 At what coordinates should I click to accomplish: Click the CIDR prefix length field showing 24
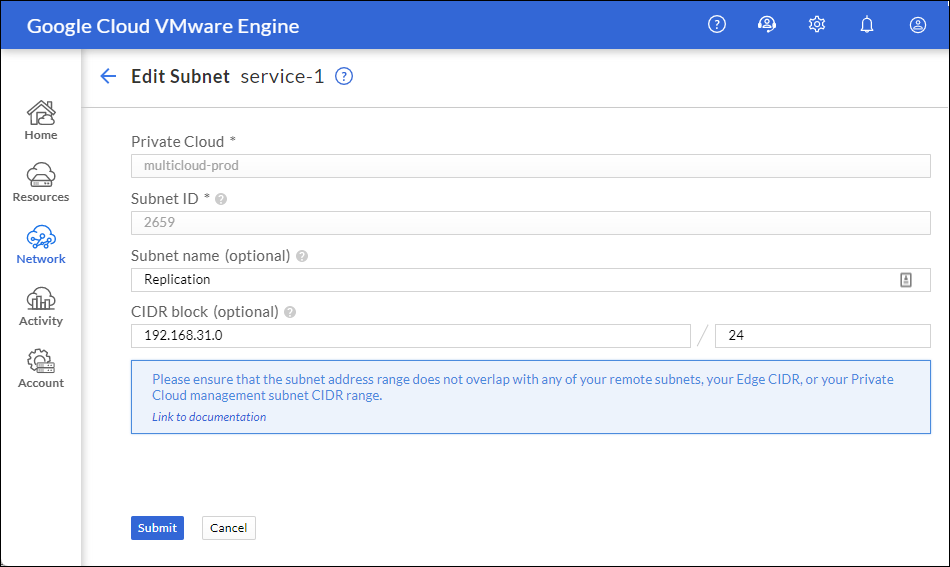823,336
